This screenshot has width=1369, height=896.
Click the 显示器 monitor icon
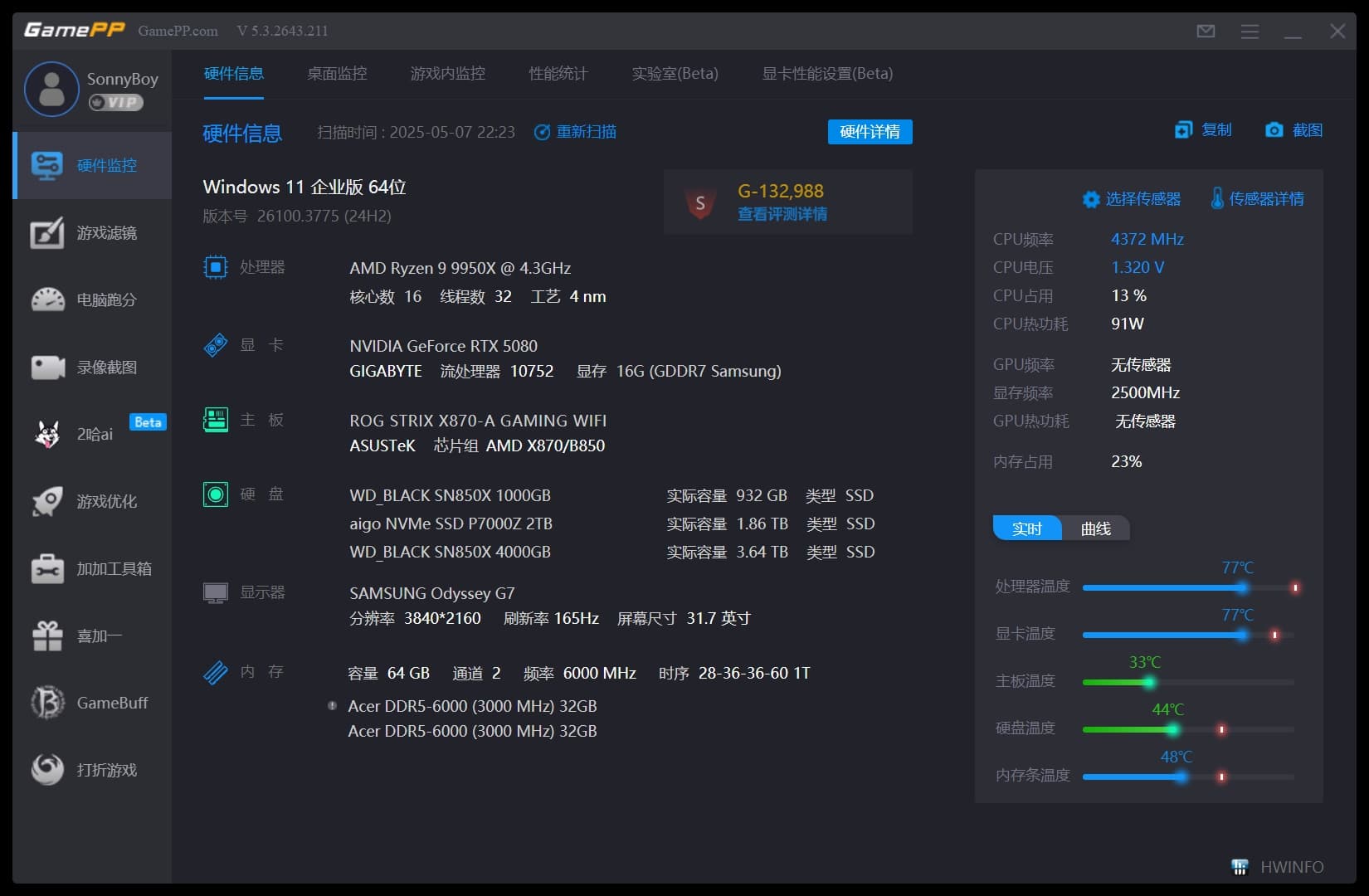point(216,592)
